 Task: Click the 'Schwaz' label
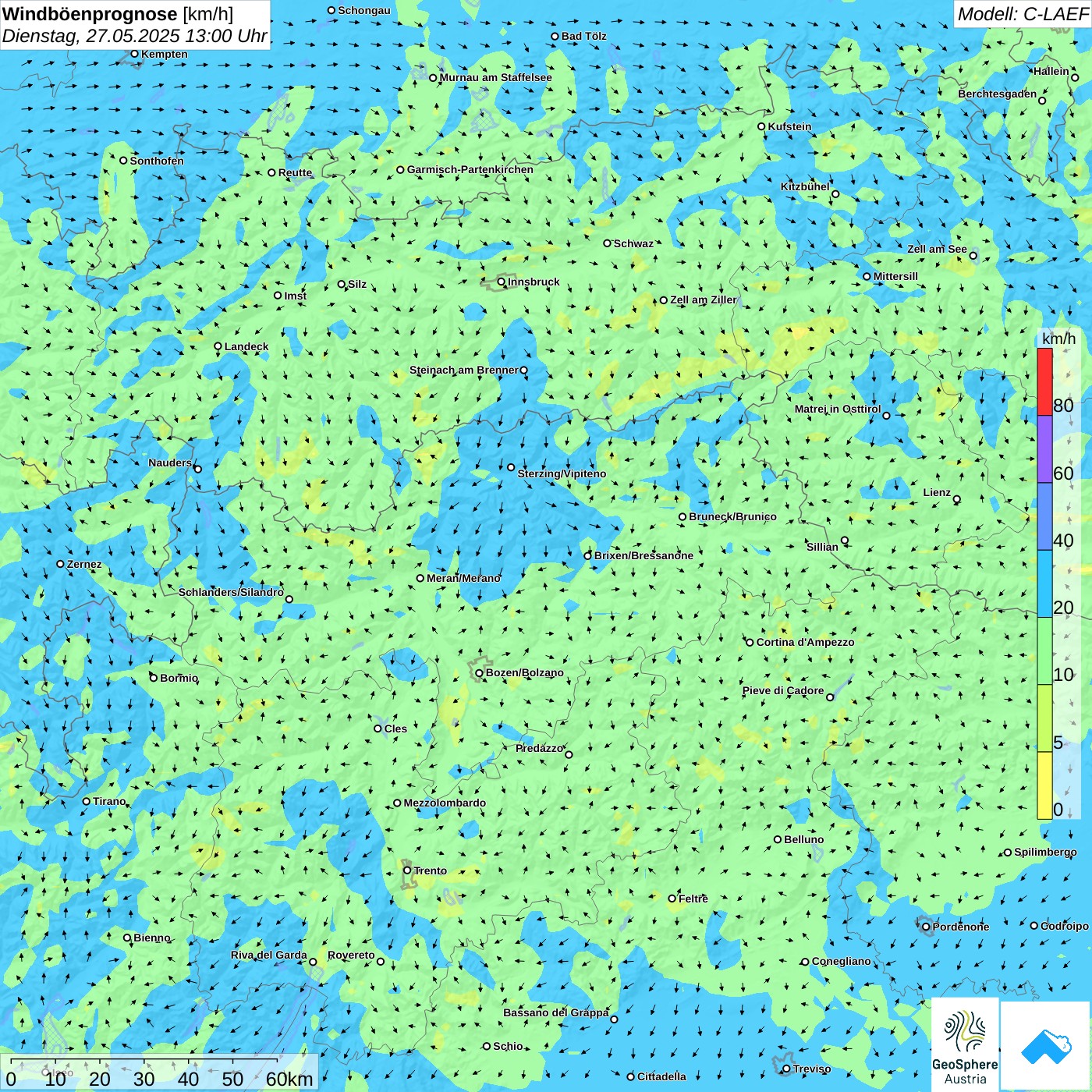click(633, 243)
